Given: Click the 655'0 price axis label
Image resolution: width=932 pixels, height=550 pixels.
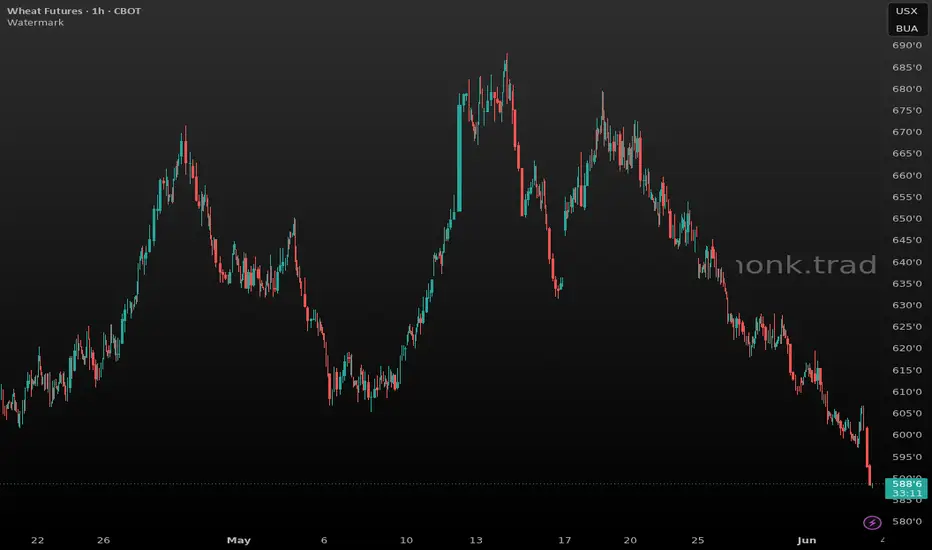Looking at the screenshot, I should click(906, 197).
